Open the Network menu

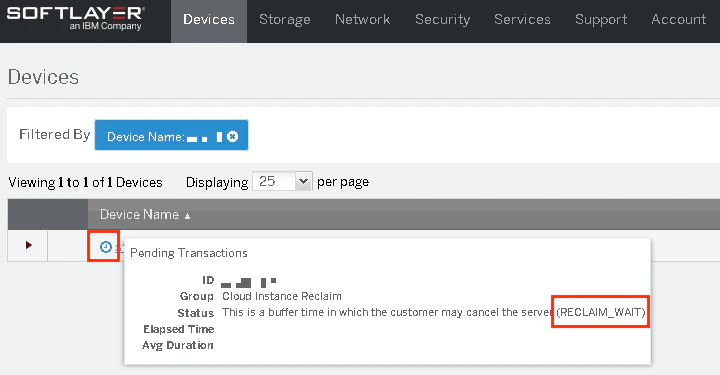pyautogui.click(x=362, y=19)
